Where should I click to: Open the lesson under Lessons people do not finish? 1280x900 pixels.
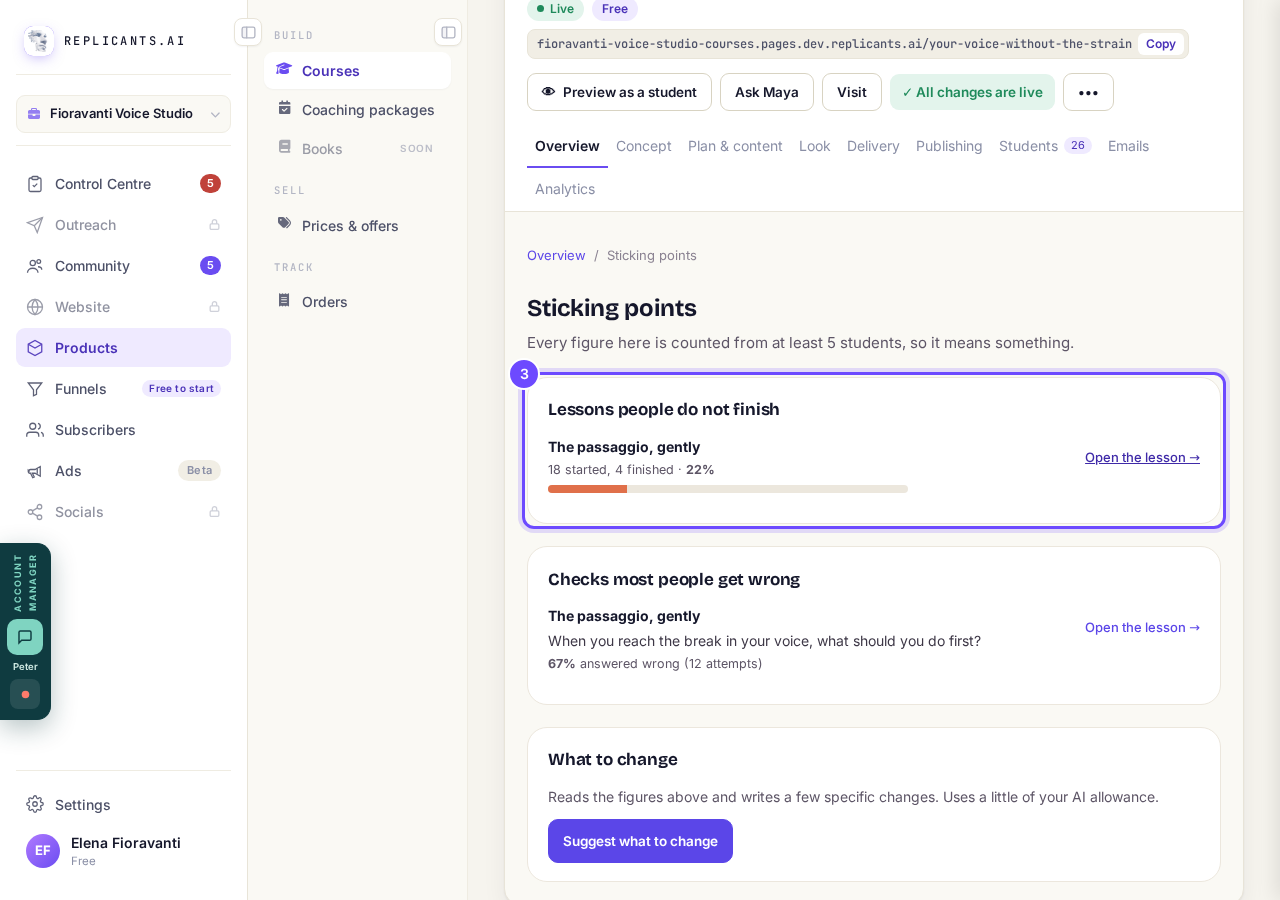pyautogui.click(x=1142, y=457)
